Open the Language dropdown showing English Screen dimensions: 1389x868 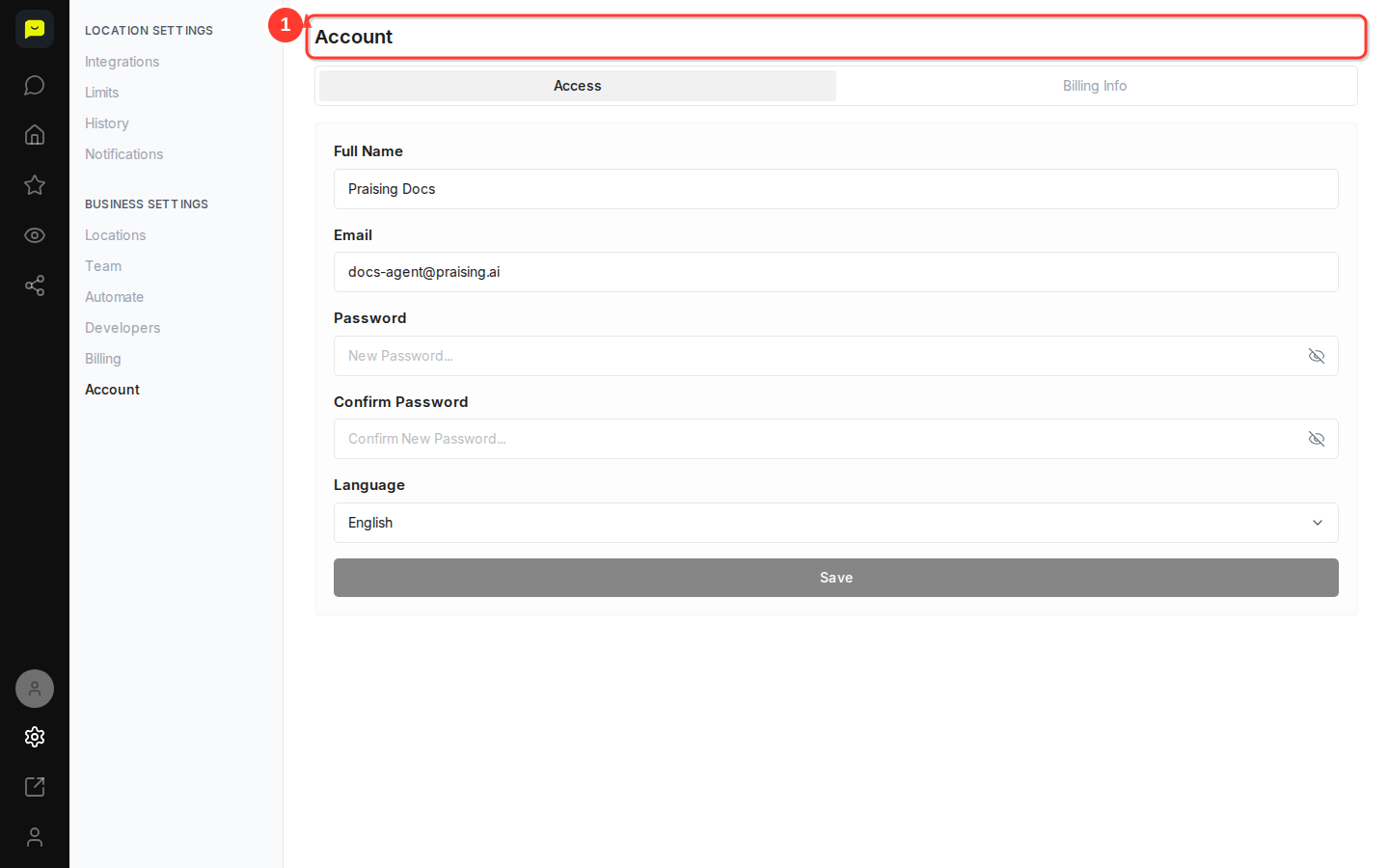pos(836,523)
